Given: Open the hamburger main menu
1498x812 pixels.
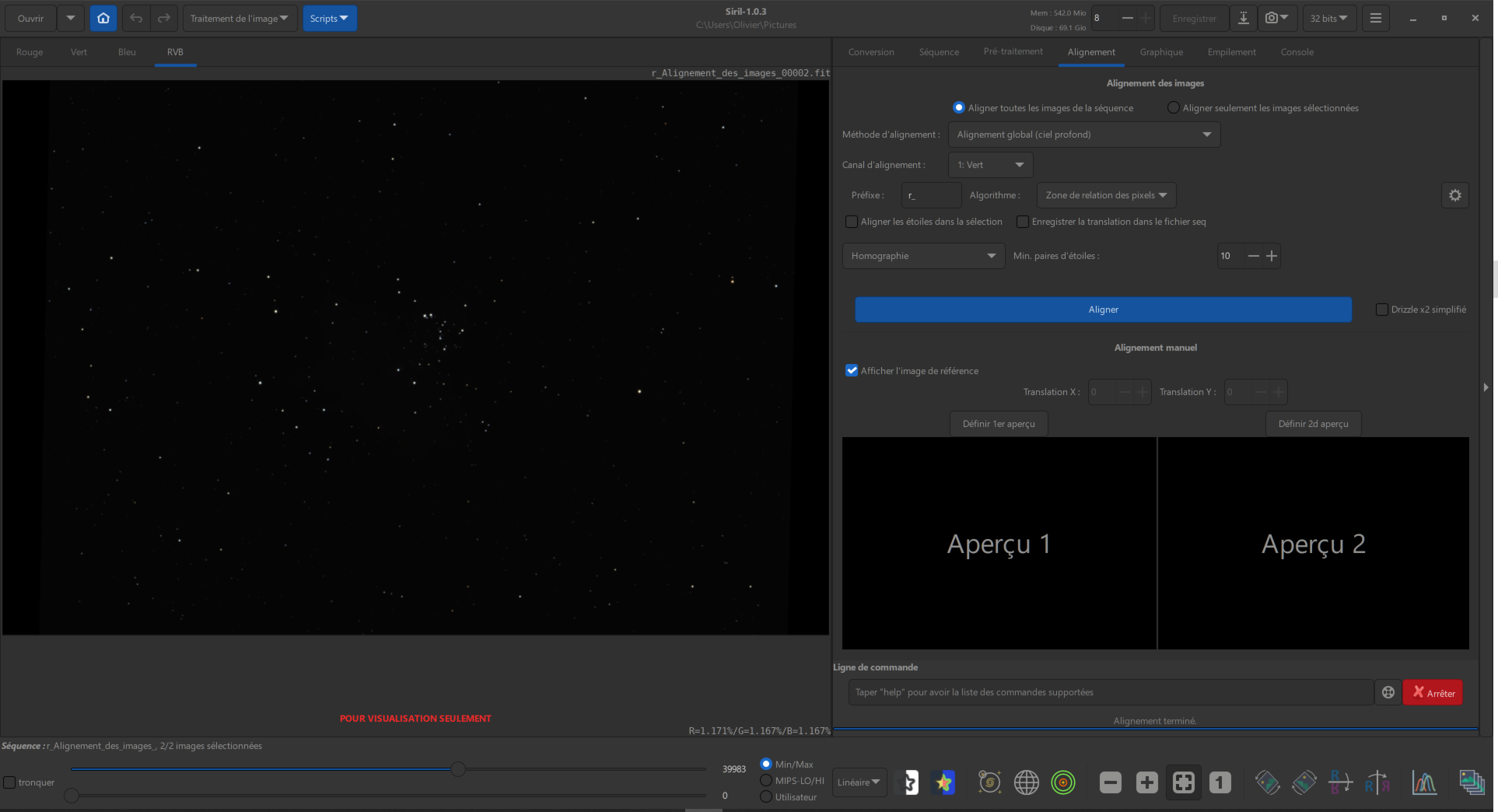Looking at the screenshot, I should [x=1376, y=18].
